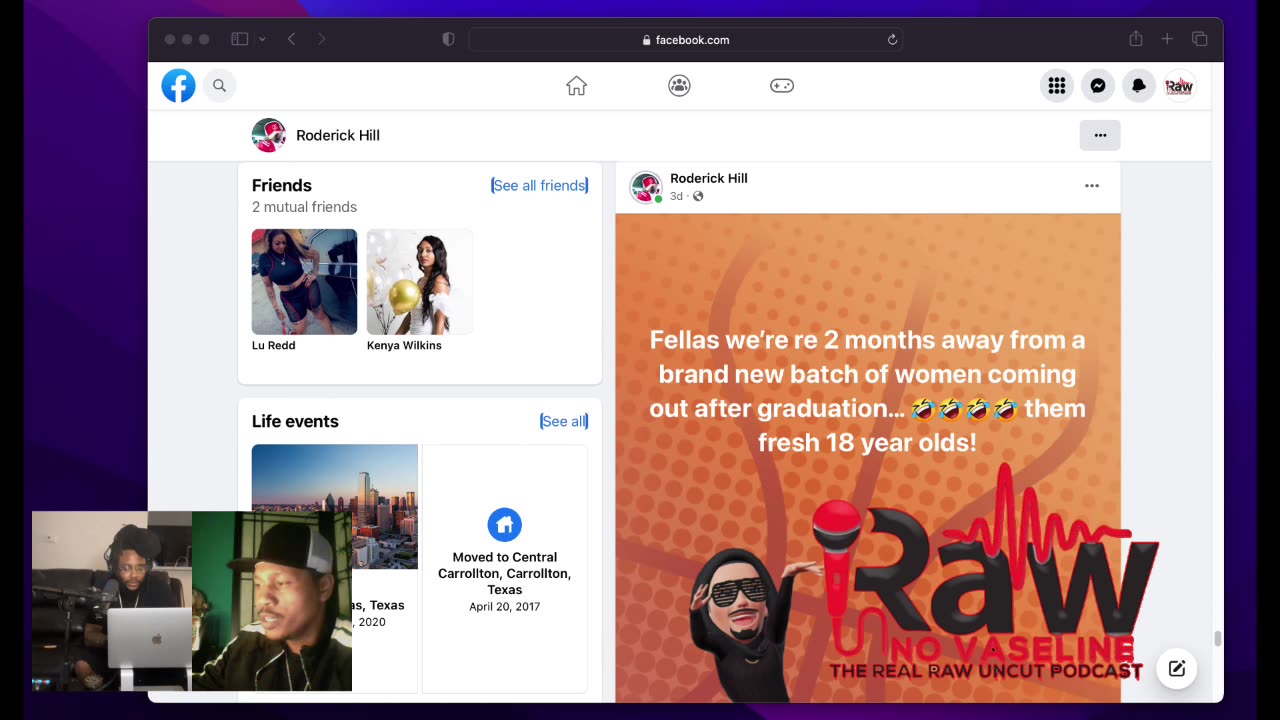Open the Facebook menu grid icon
The height and width of the screenshot is (720, 1280).
[1057, 86]
